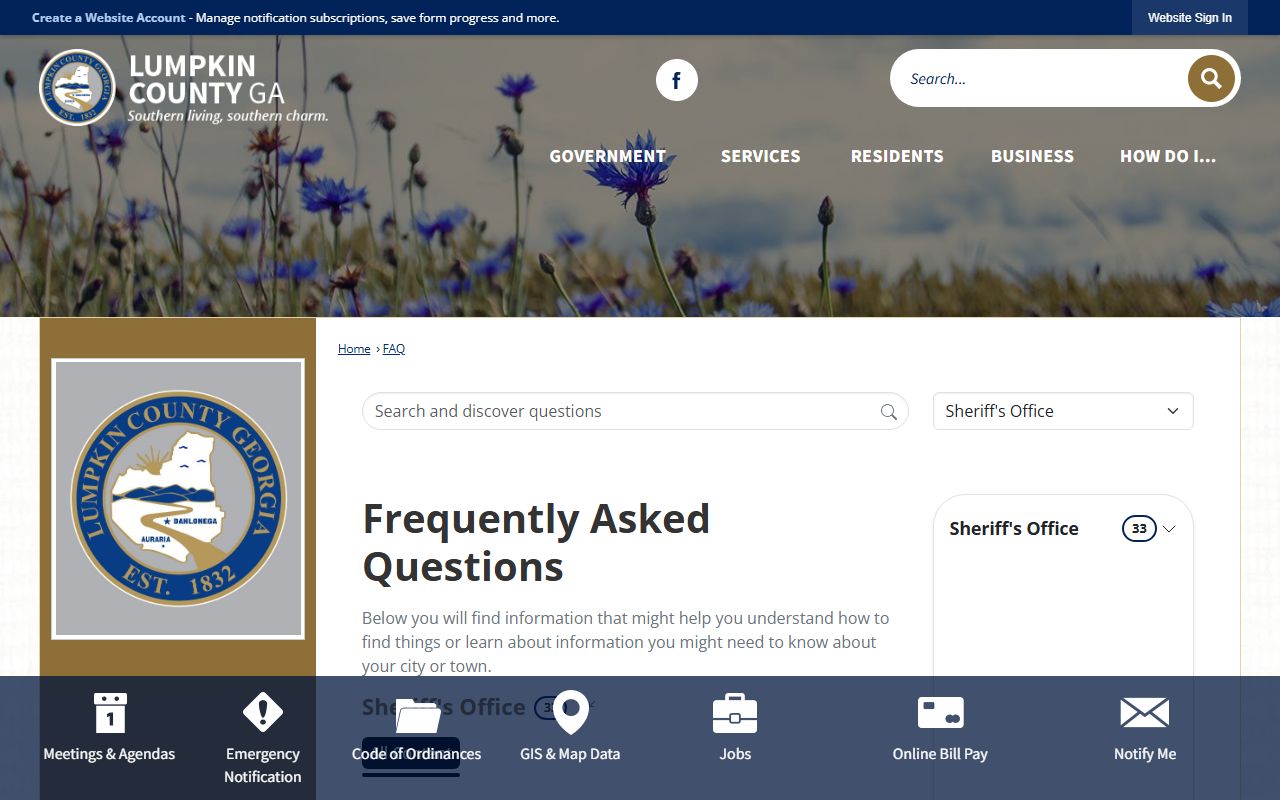Open the Government menu

pos(608,156)
